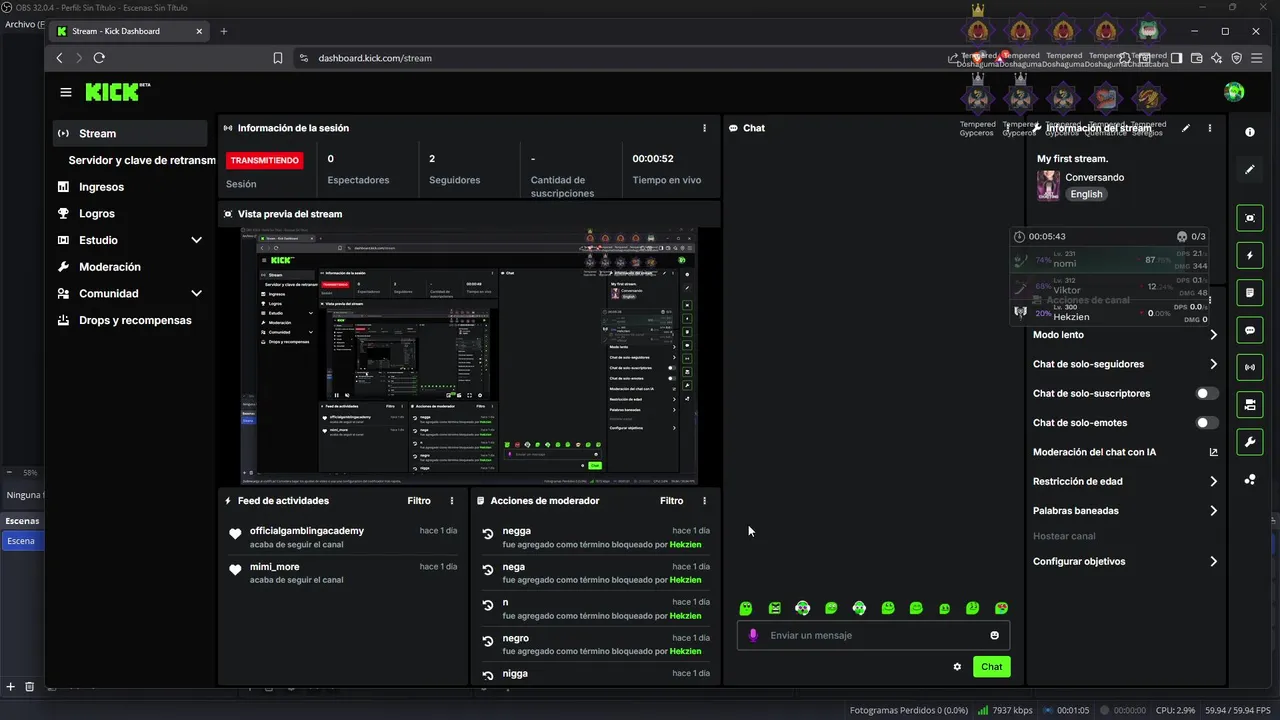
Task: Click the bookmark icon in address bar
Action: coord(278,58)
